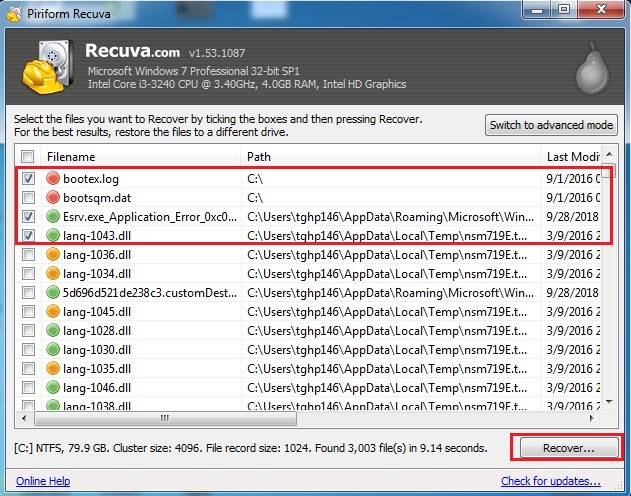Select the lang-1046.dll filename
This screenshot has height=496, width=631.
pyautogui.click(x=97, y=388)
